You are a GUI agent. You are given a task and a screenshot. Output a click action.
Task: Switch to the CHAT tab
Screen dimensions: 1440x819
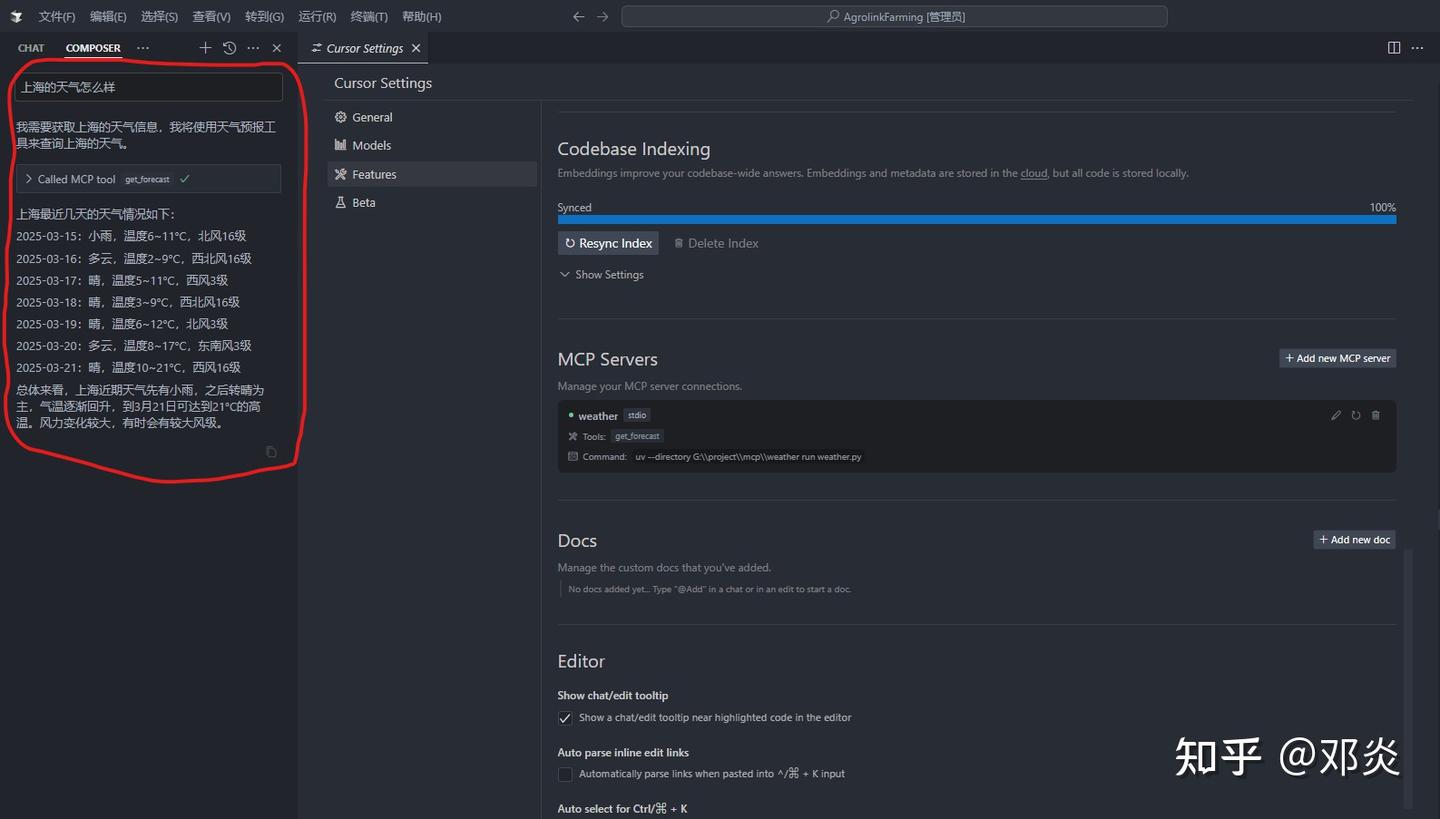click(31, 48)
